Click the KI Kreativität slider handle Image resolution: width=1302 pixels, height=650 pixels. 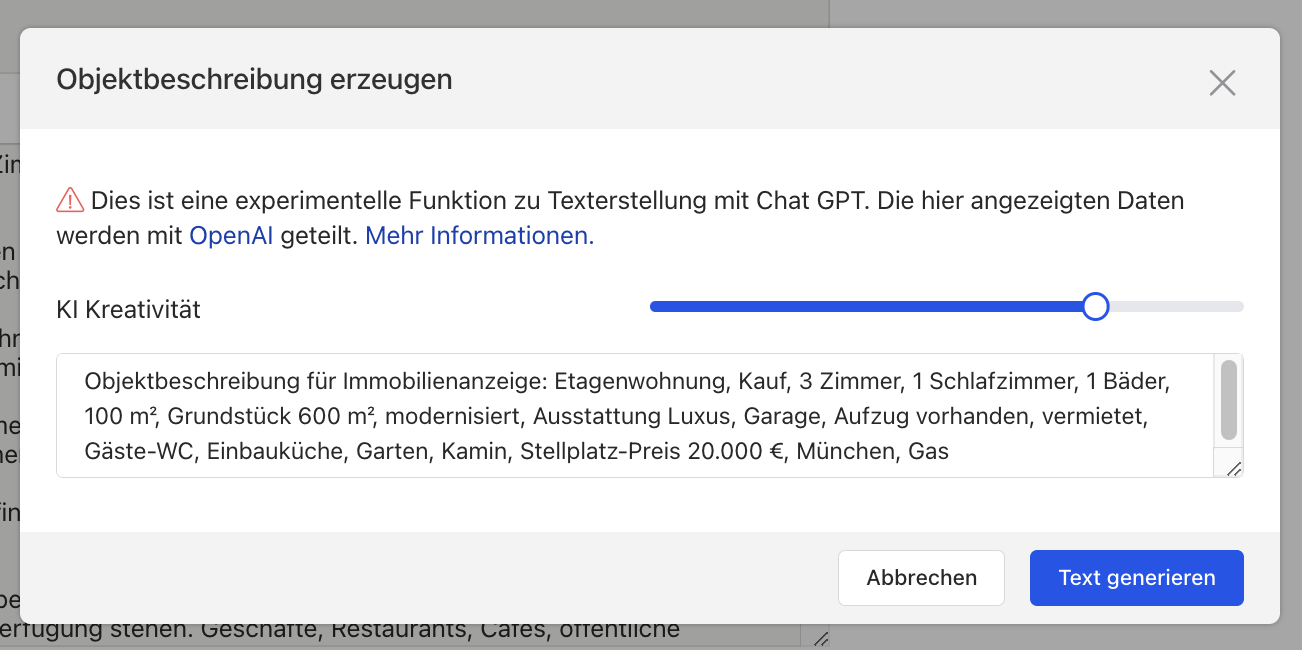pos(1096,306)
